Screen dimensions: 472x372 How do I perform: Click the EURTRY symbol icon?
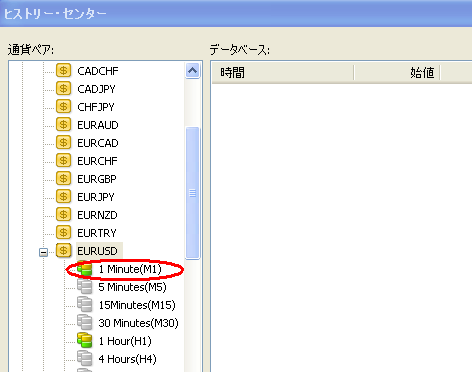(63, 233)
